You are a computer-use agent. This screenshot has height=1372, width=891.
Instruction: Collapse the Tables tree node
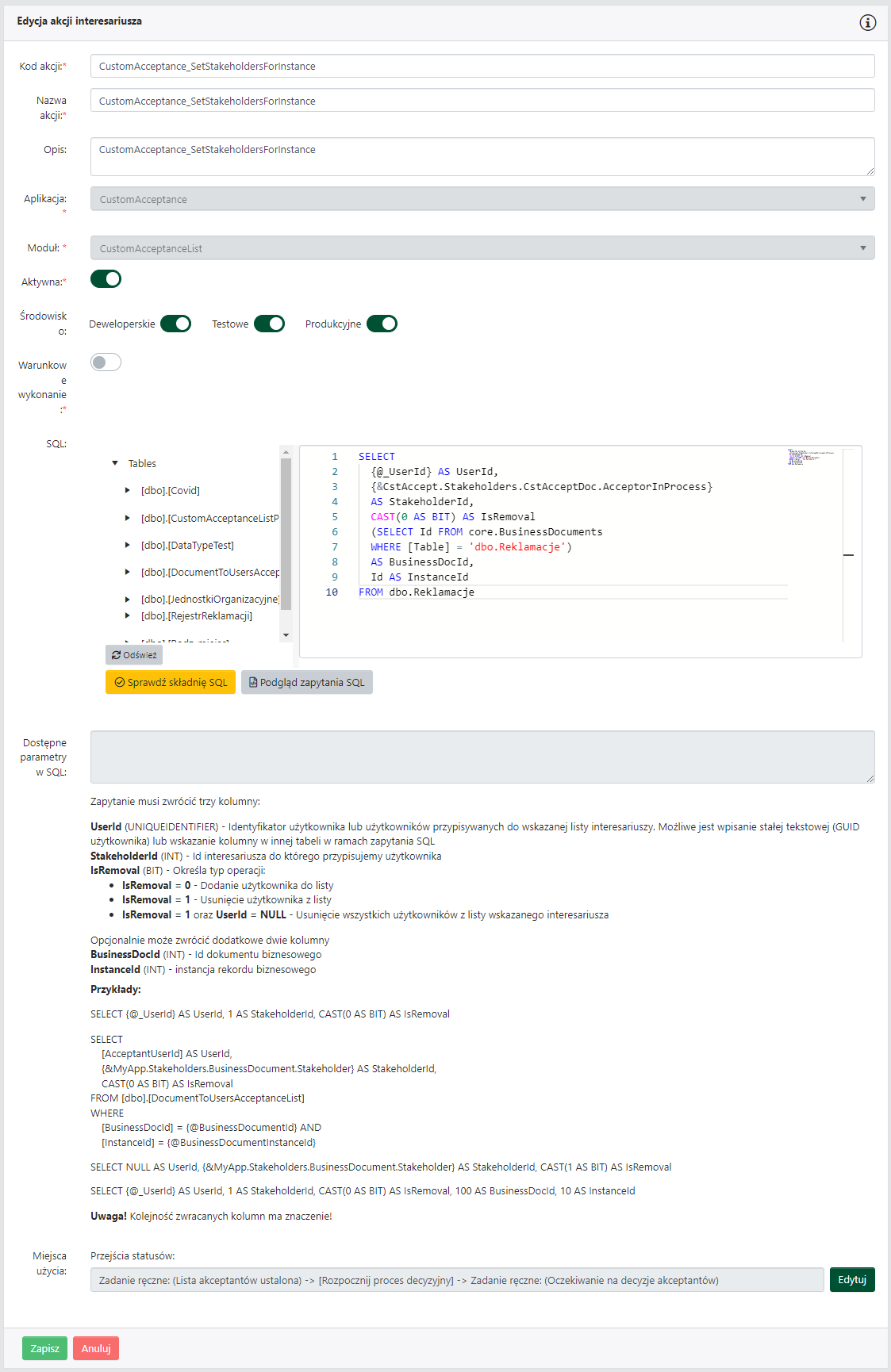point(115,463)
